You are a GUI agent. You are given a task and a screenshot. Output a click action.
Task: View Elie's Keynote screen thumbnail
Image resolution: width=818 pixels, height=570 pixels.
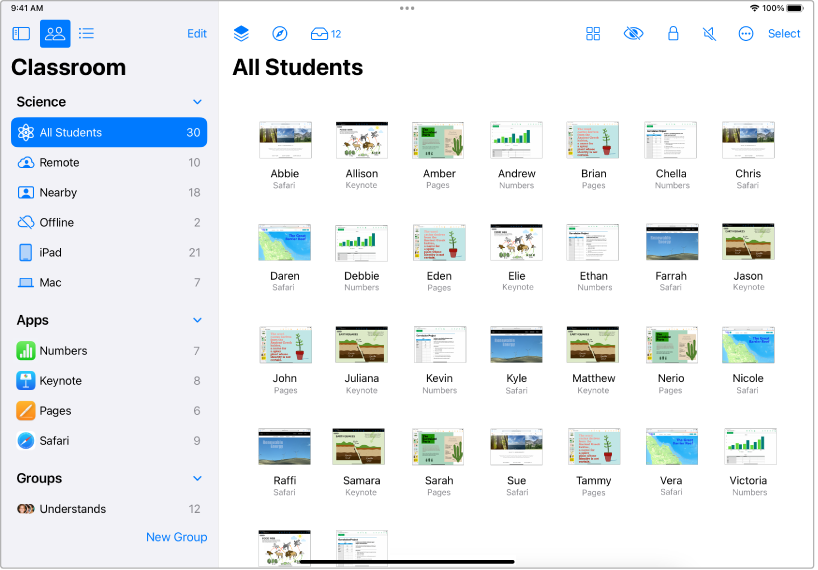pos(516,242)
